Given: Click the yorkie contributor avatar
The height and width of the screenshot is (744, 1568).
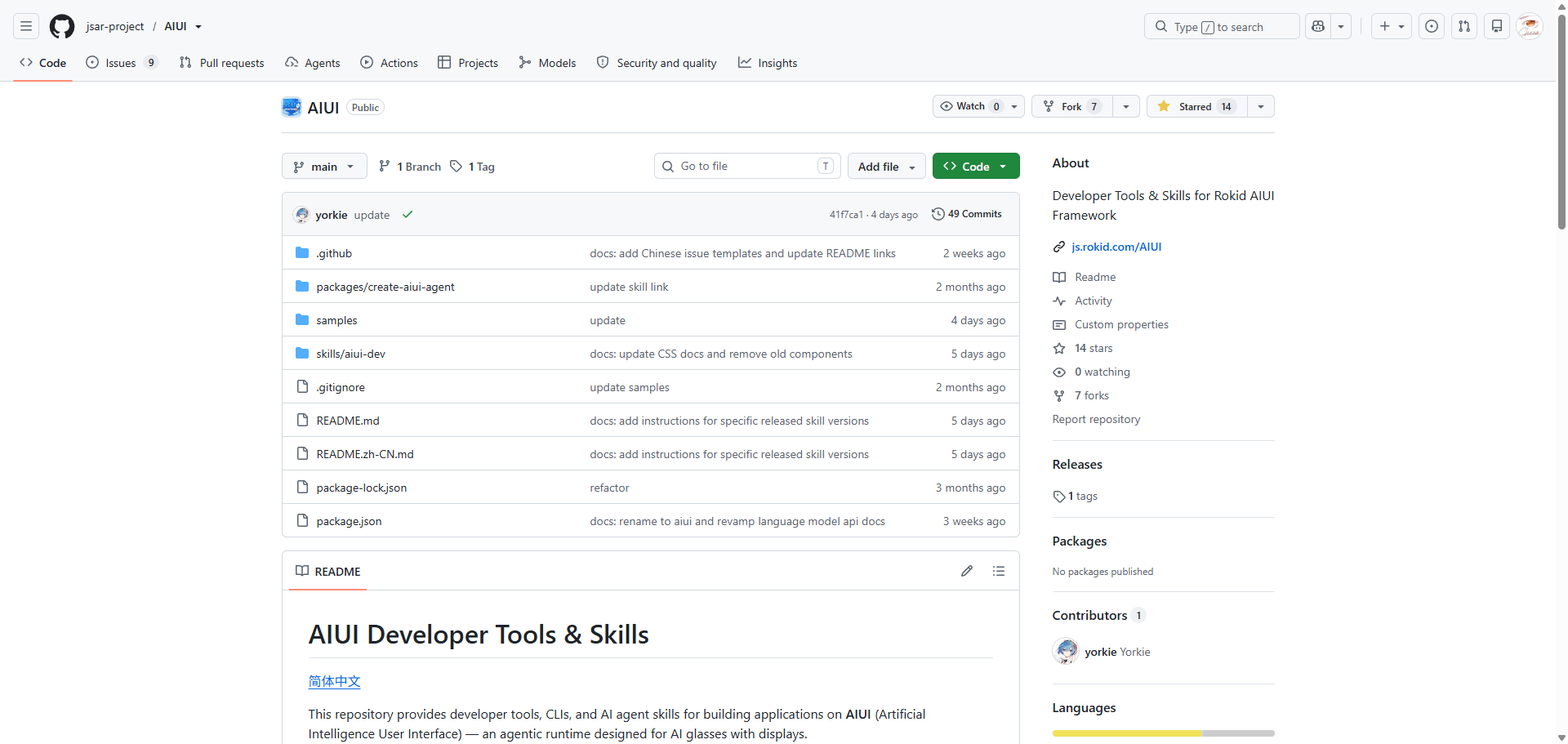Looking at the screenshot, I should (1066, 652).
